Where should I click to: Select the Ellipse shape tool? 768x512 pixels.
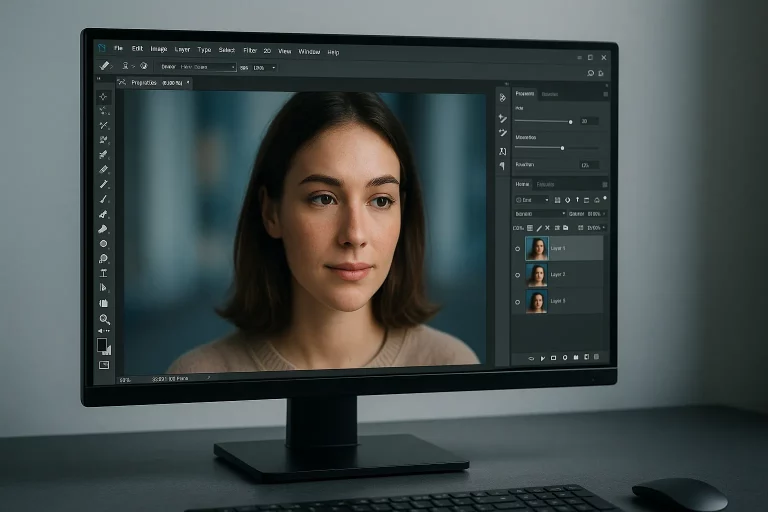[x=103, y=243]
